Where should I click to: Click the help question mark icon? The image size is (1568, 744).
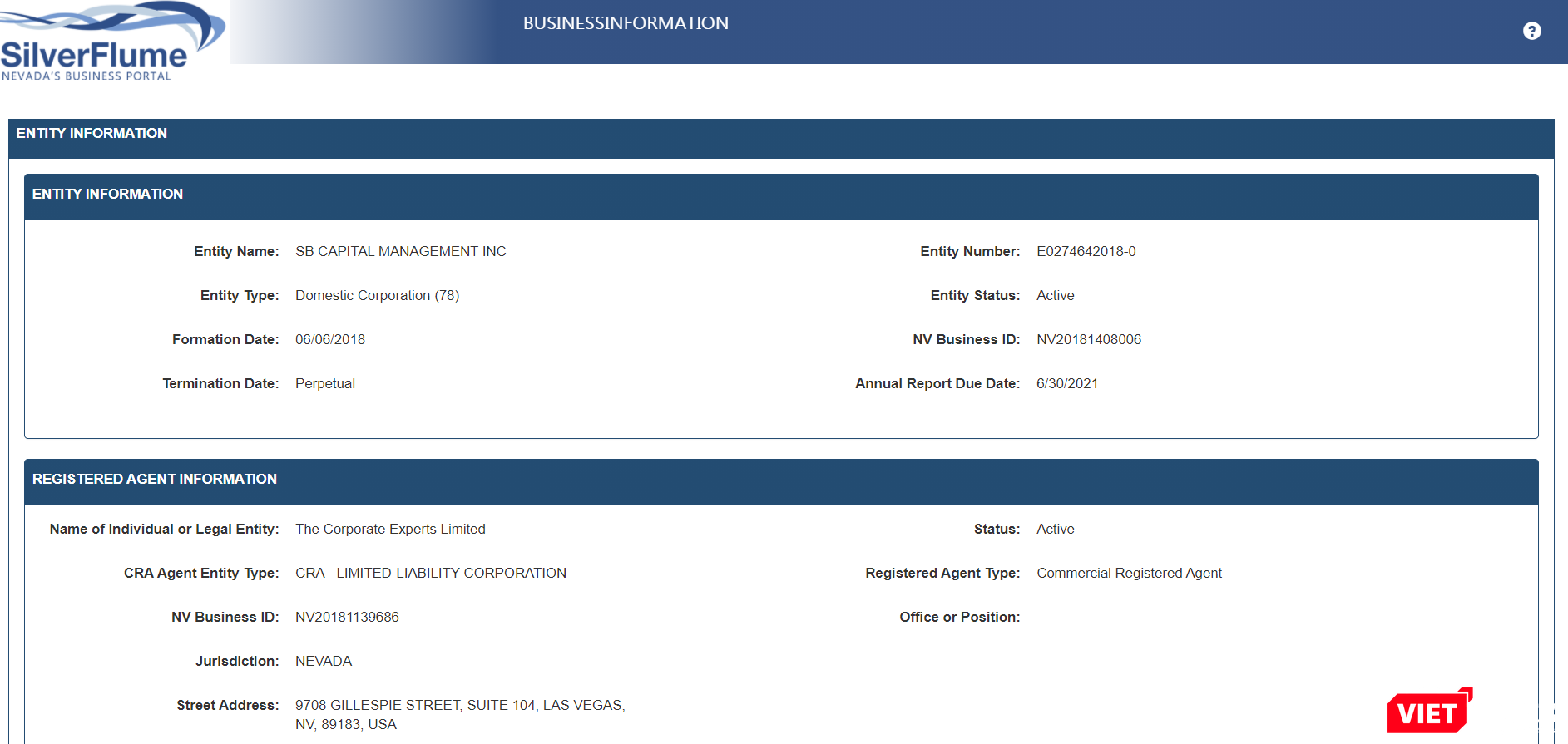coord(1531,31)
